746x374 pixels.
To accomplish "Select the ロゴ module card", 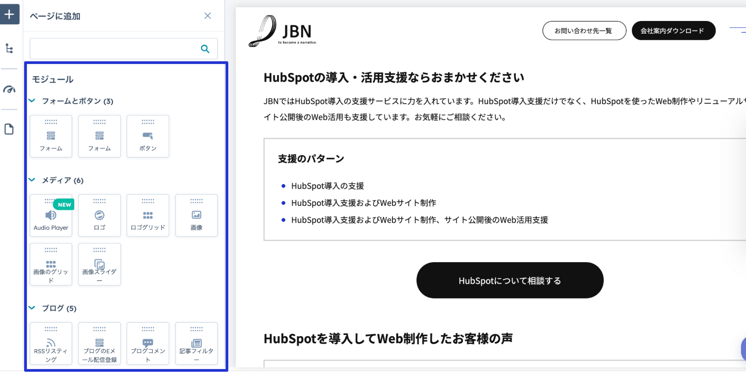I will [x=99, y=216].
